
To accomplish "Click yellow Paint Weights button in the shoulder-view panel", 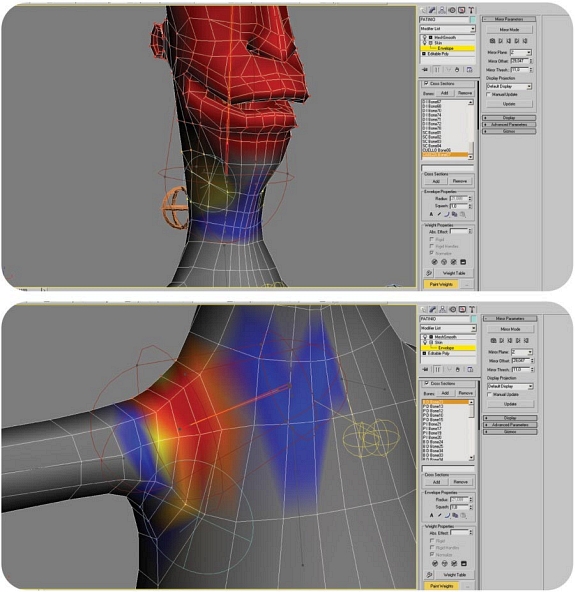I will click(x=442, y=586).
